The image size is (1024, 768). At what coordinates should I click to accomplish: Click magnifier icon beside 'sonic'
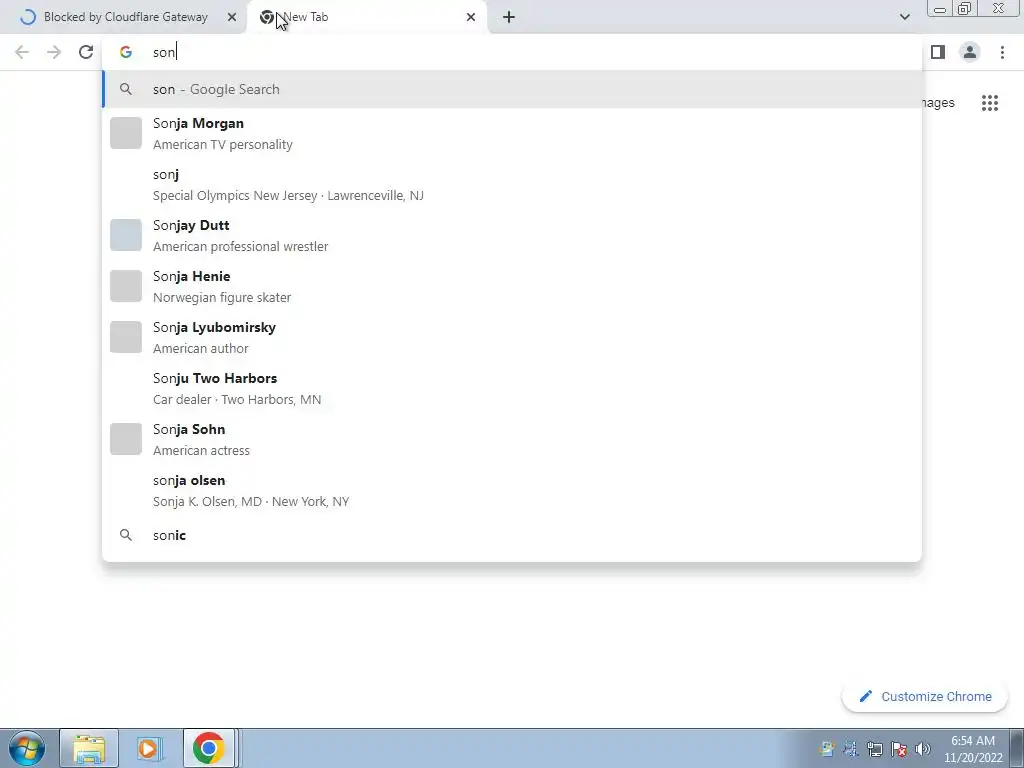[x=126, y=535]
